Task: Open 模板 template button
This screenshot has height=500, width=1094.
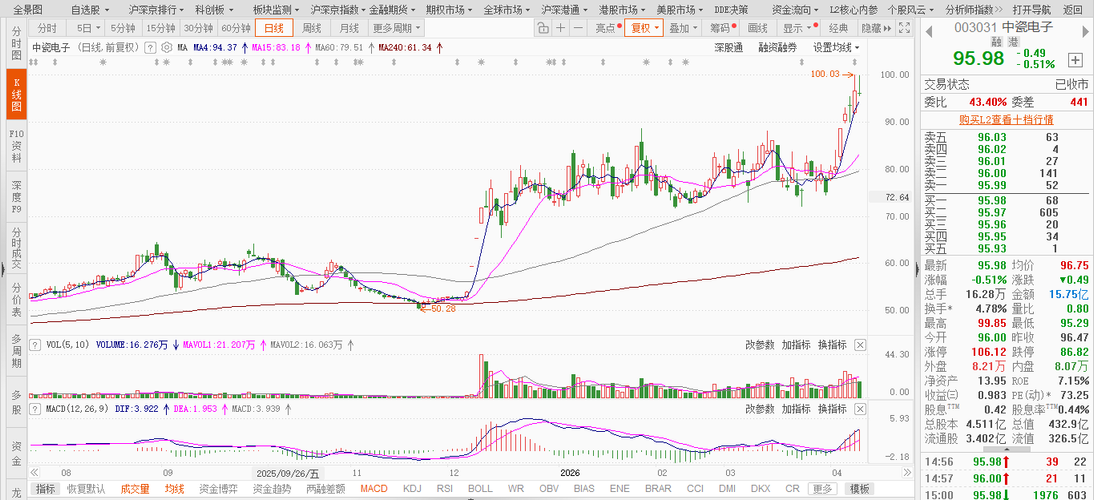Action: pyautogui.click(x=860, y=489)
